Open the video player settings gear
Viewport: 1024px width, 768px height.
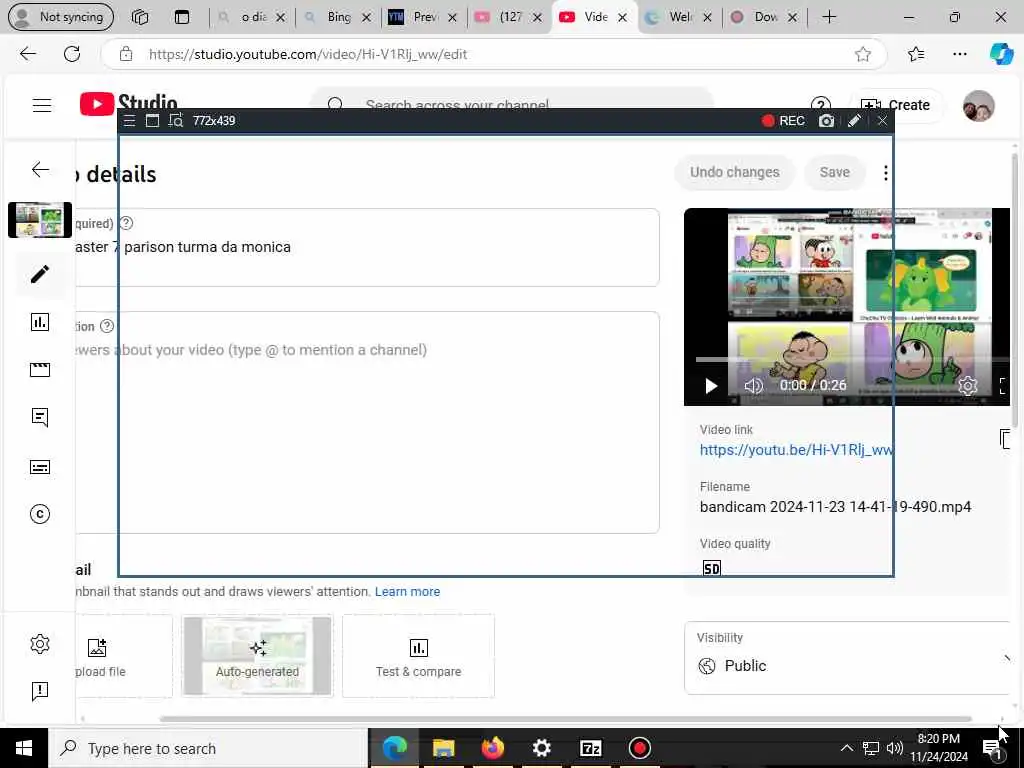coord(967,386)
